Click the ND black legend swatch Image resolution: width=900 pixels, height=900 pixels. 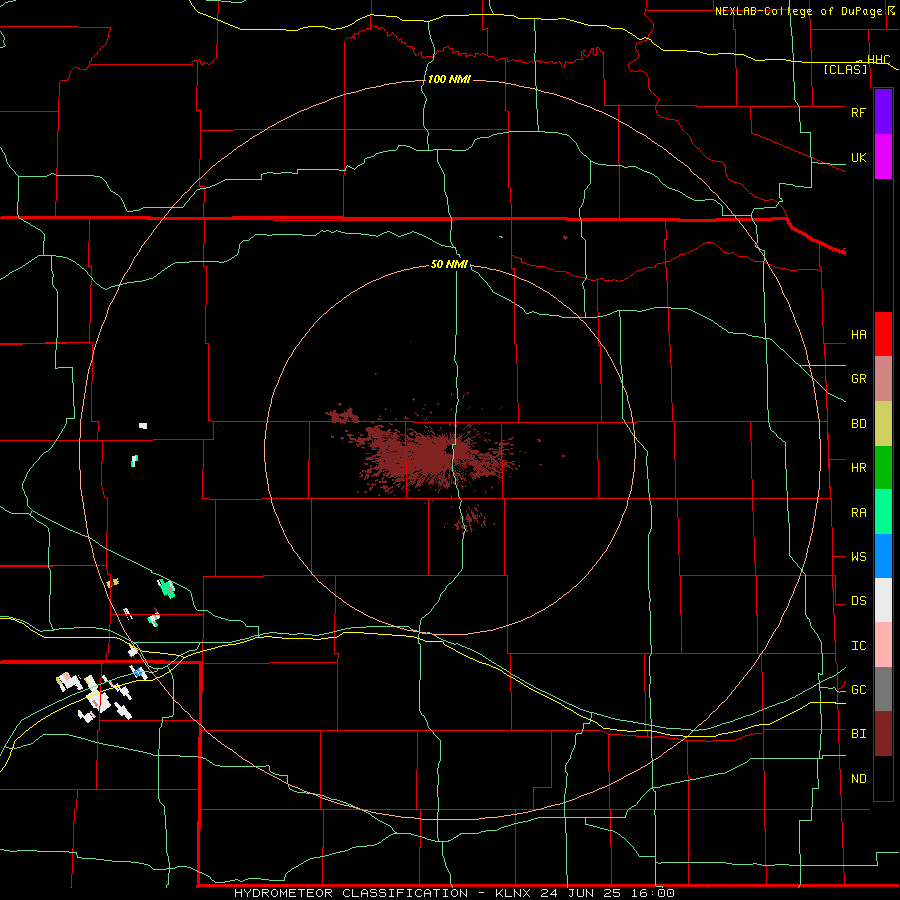pyautogui.click(x=883, y=778)
